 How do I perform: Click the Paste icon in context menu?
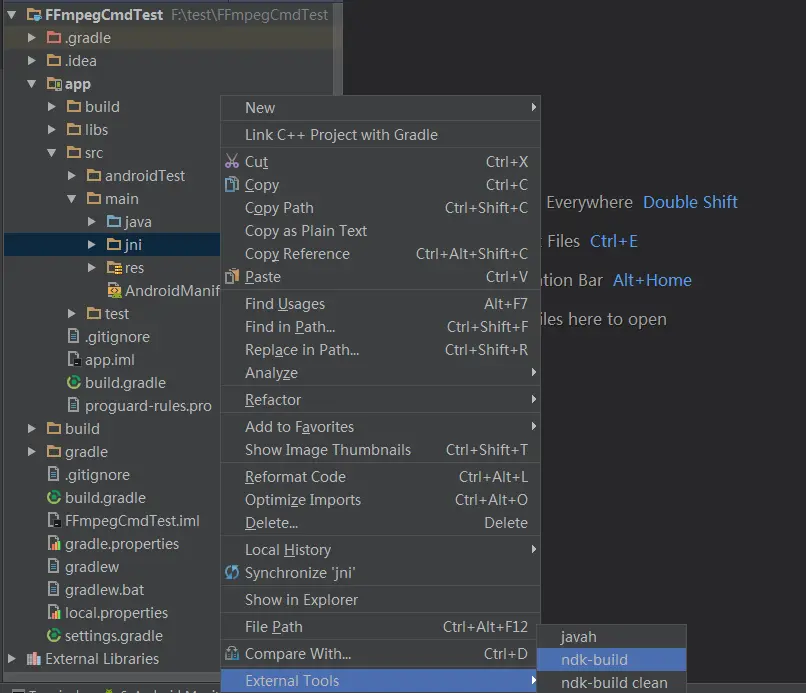click(232, 277)
